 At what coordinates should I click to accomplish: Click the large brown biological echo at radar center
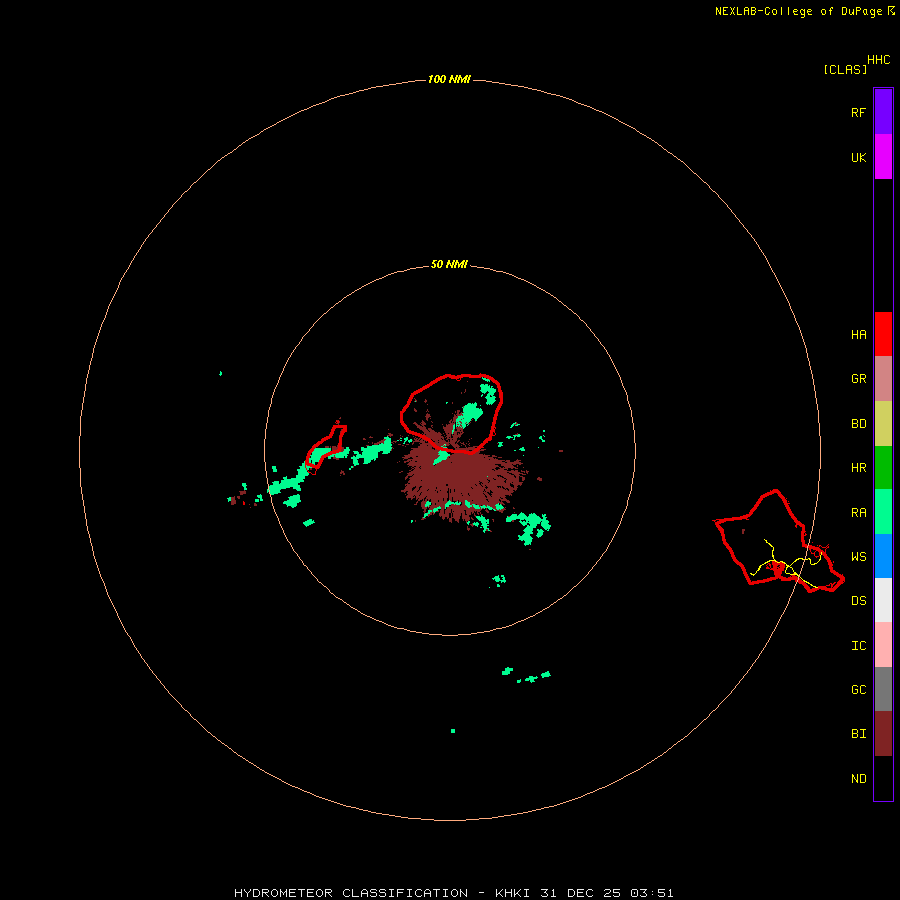[462, 479]
